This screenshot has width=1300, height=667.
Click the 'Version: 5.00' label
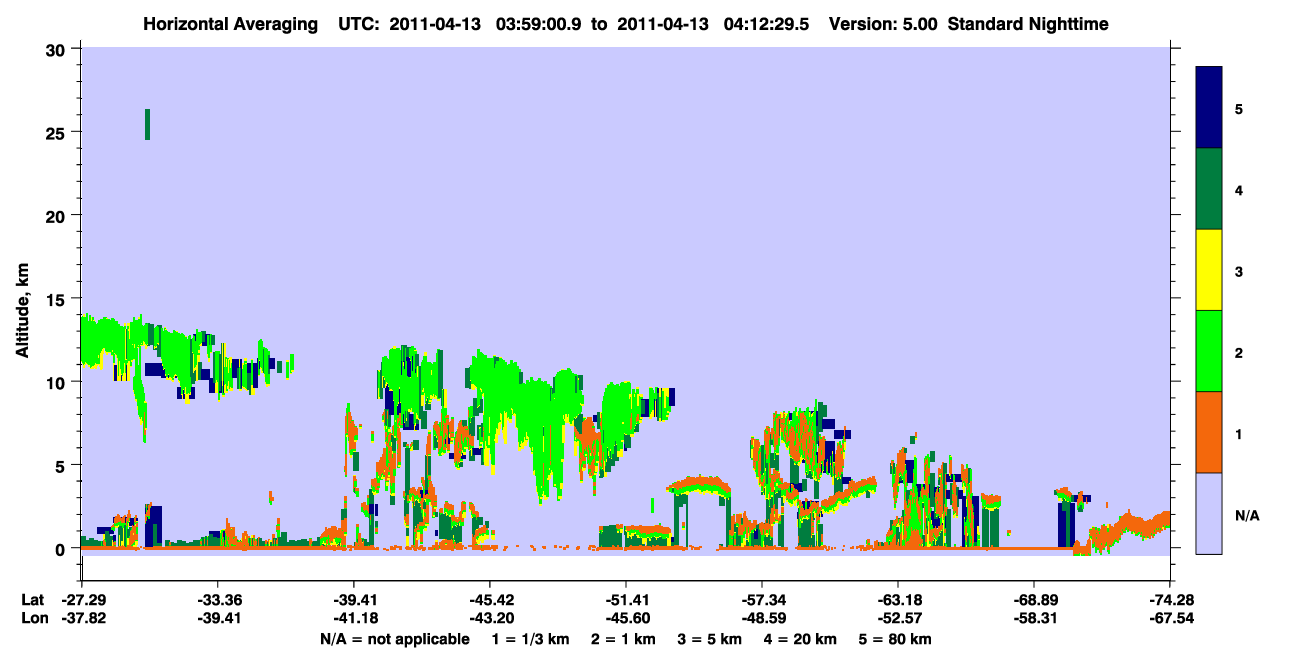883,23
